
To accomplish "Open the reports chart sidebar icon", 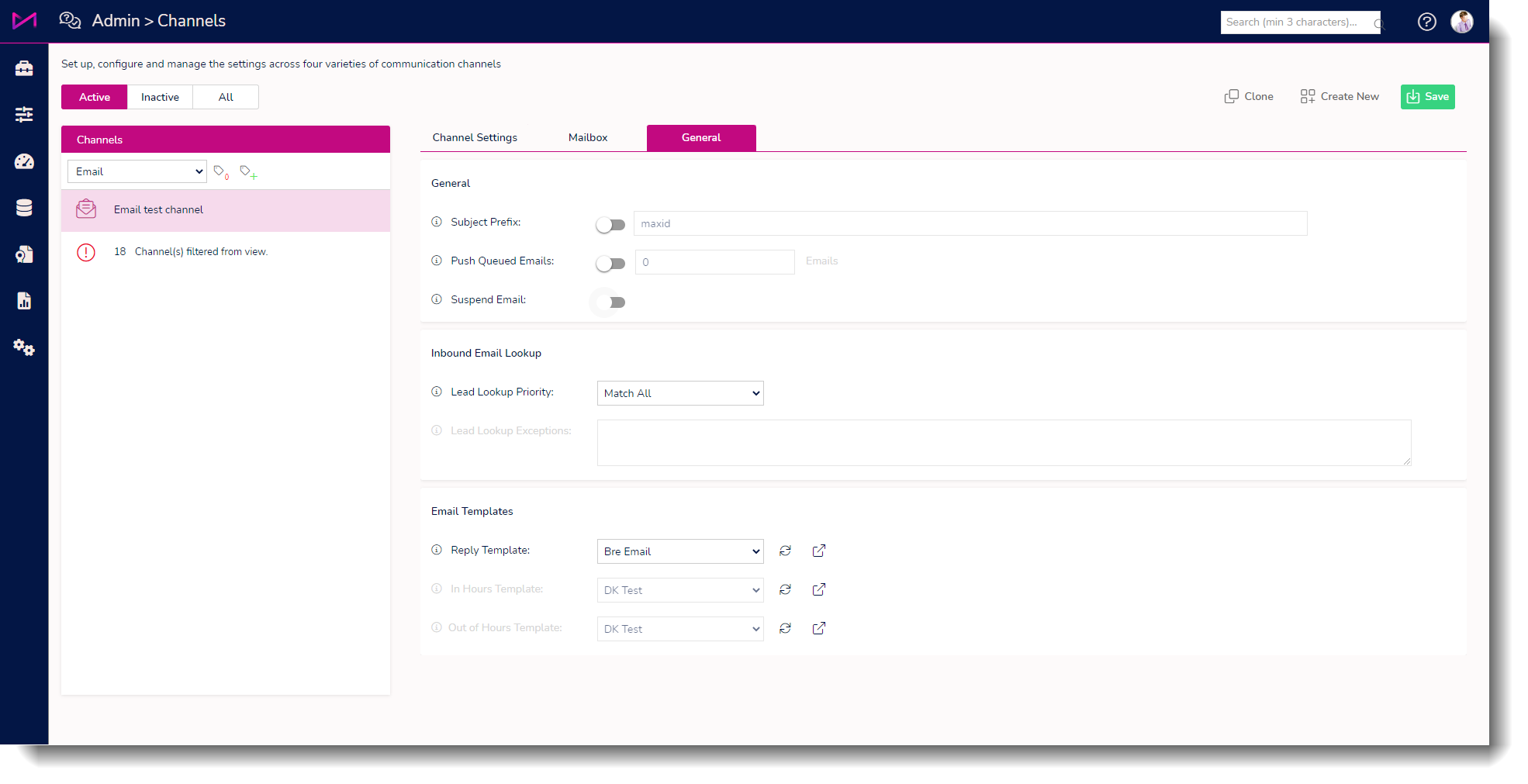I will pyautogui.click(x=24, y=301).
